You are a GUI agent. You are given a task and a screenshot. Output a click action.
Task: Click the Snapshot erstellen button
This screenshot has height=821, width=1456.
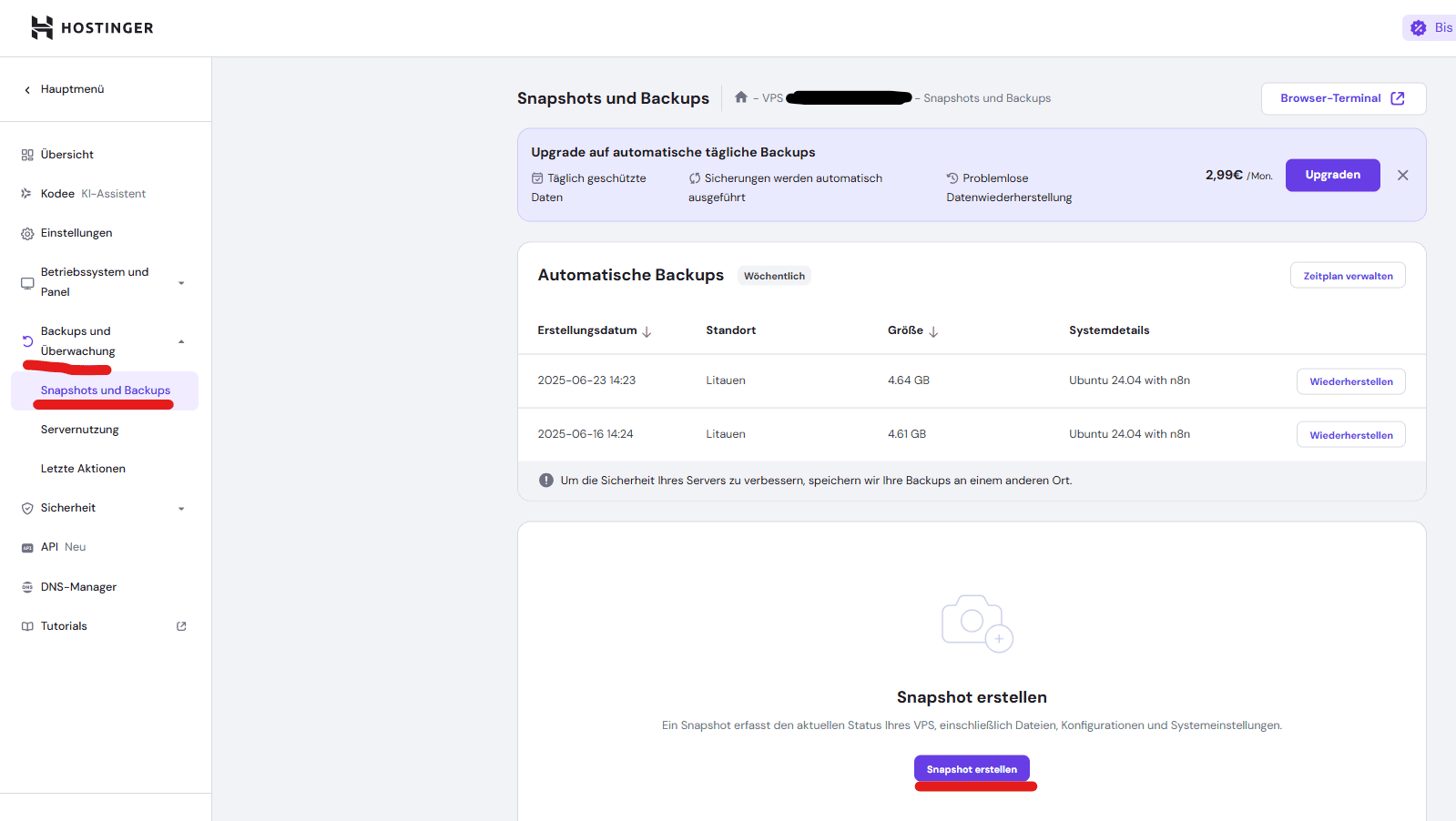[972, 769]
